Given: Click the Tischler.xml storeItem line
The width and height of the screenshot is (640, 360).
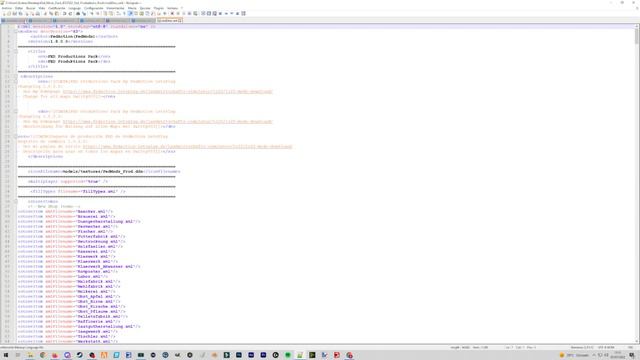Looking at the screenshot, I should (x=67, y=336).
